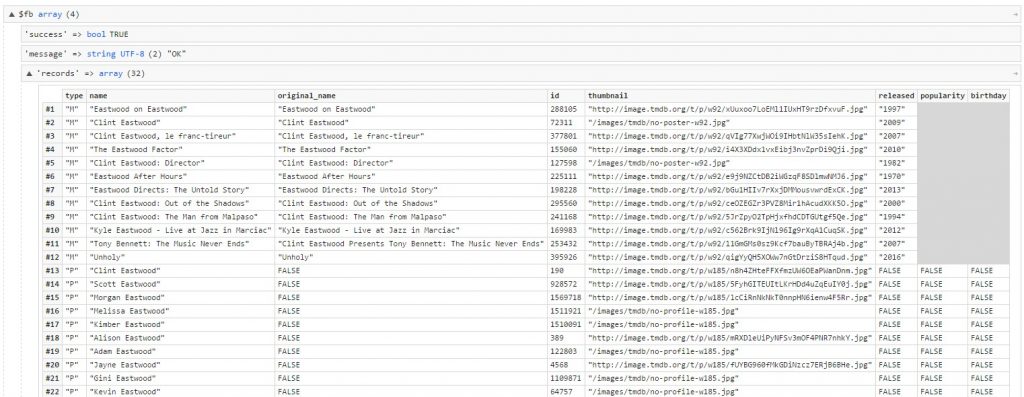Click the 'thumbnail' column header
1024x397 pixels.
click(730, 95)
